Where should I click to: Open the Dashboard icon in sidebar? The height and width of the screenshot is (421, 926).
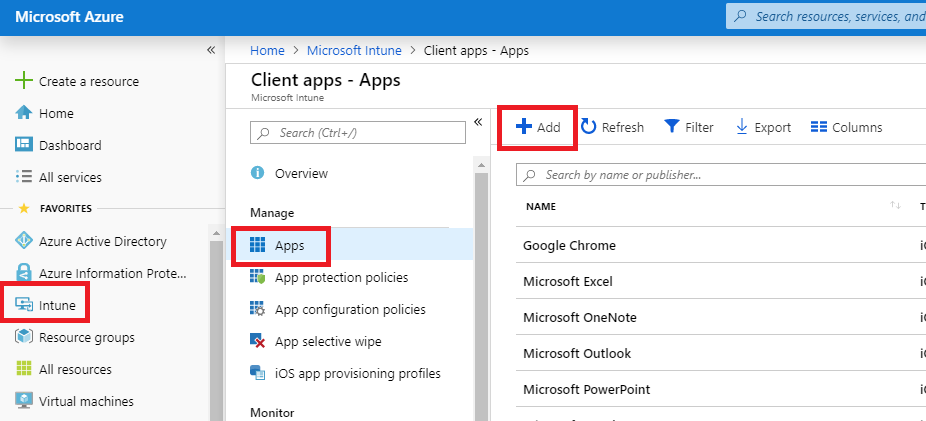pos(24,145)
